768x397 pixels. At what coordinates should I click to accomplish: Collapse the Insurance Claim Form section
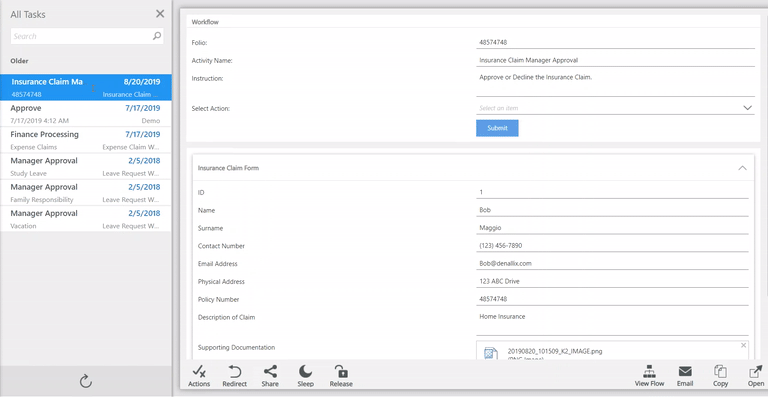click(743, 168)
